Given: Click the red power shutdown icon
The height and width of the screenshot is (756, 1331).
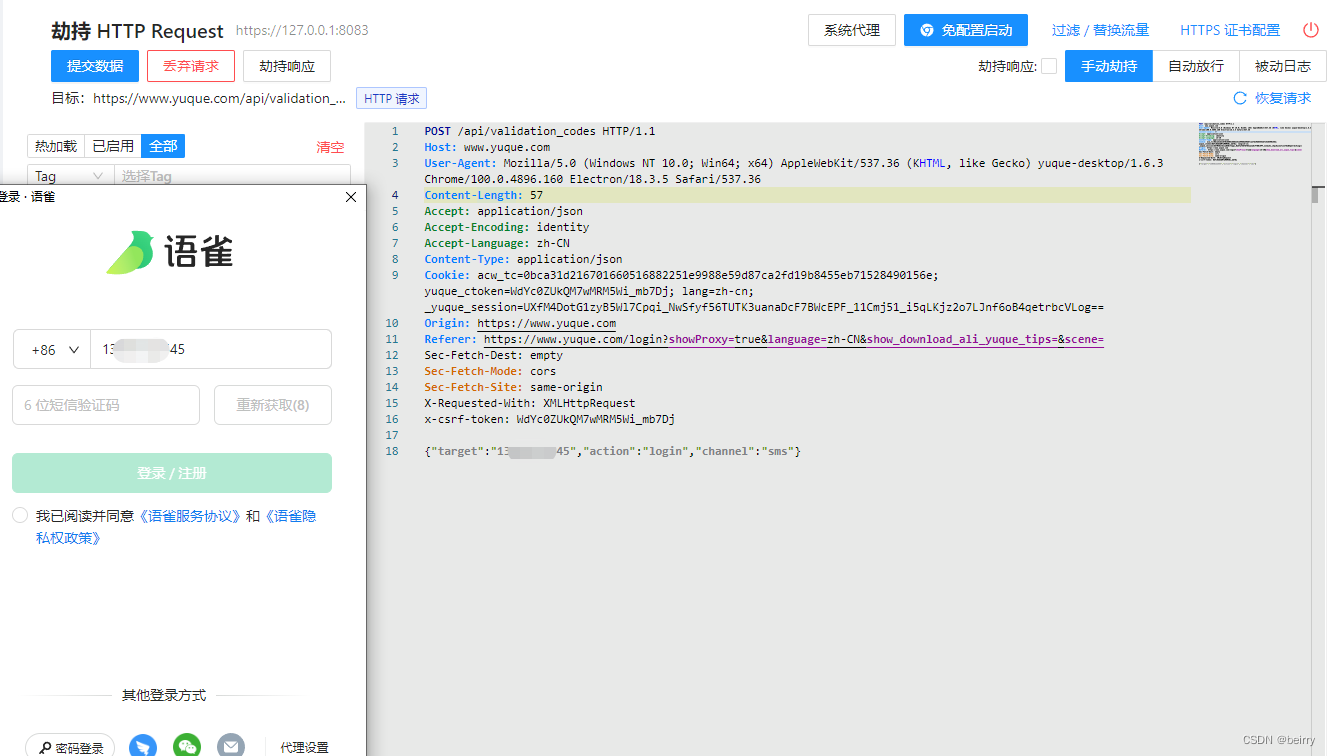Looking at the screenshot, I should 1310,30.
